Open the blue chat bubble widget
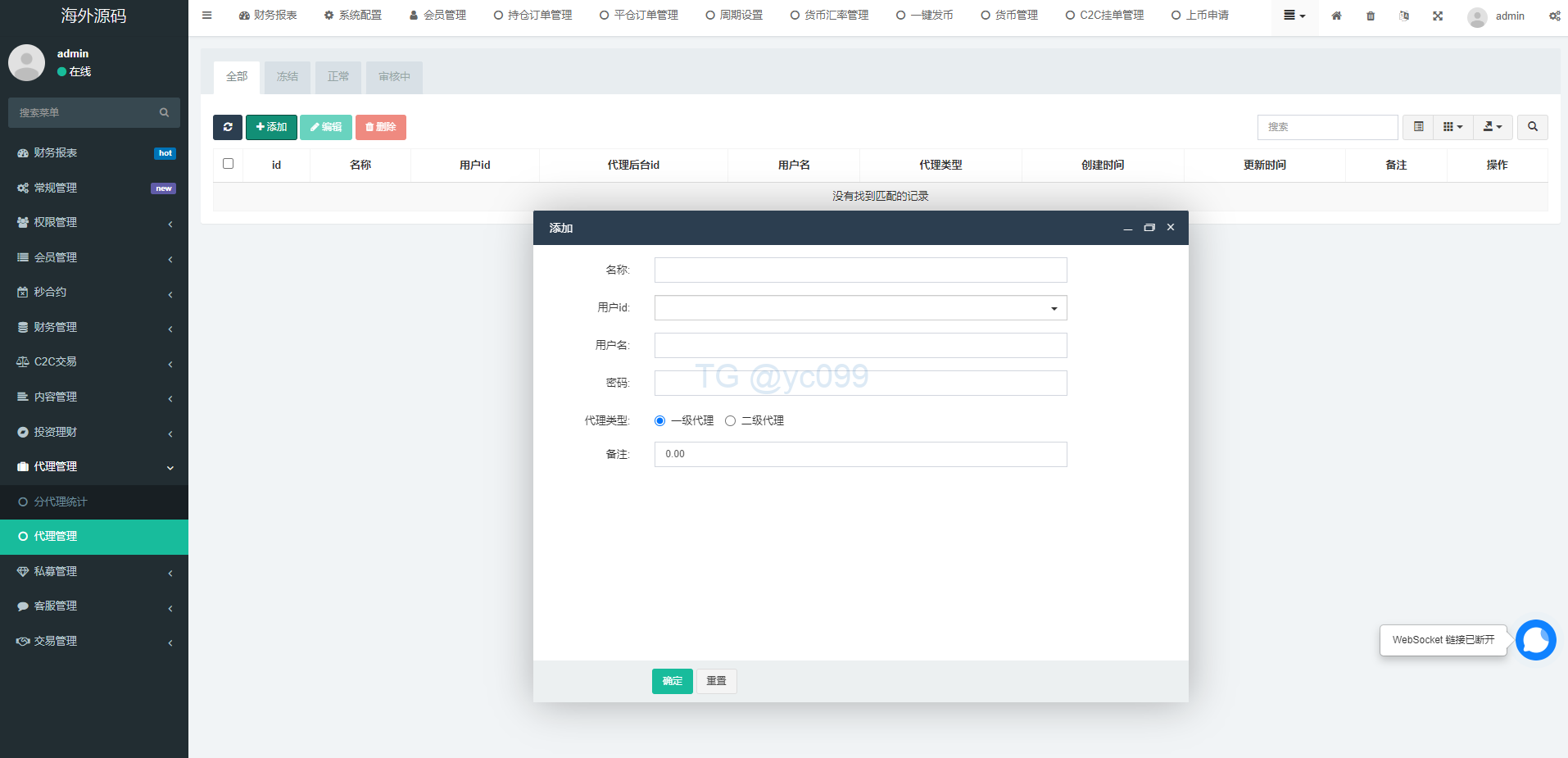1568x758 pixels. 1535,640
